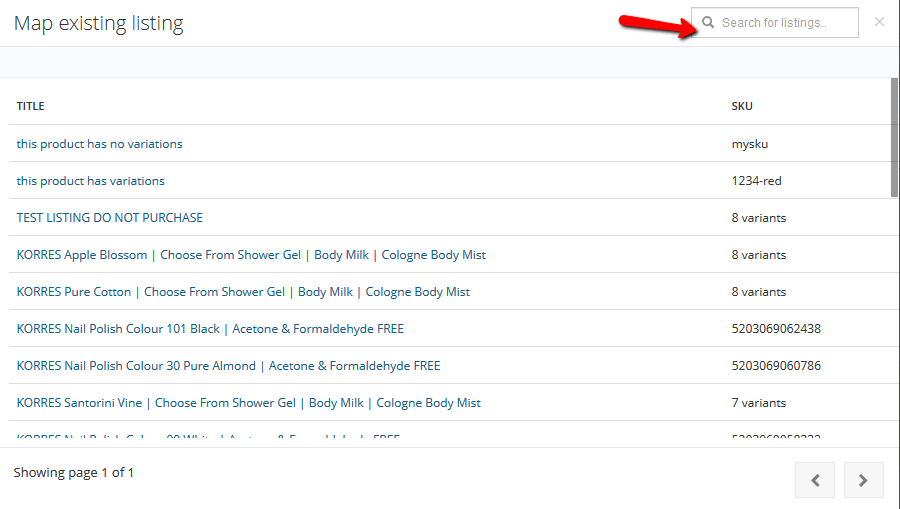Pick the KORRES Pure Cotton listing

(x=243, y=292)
